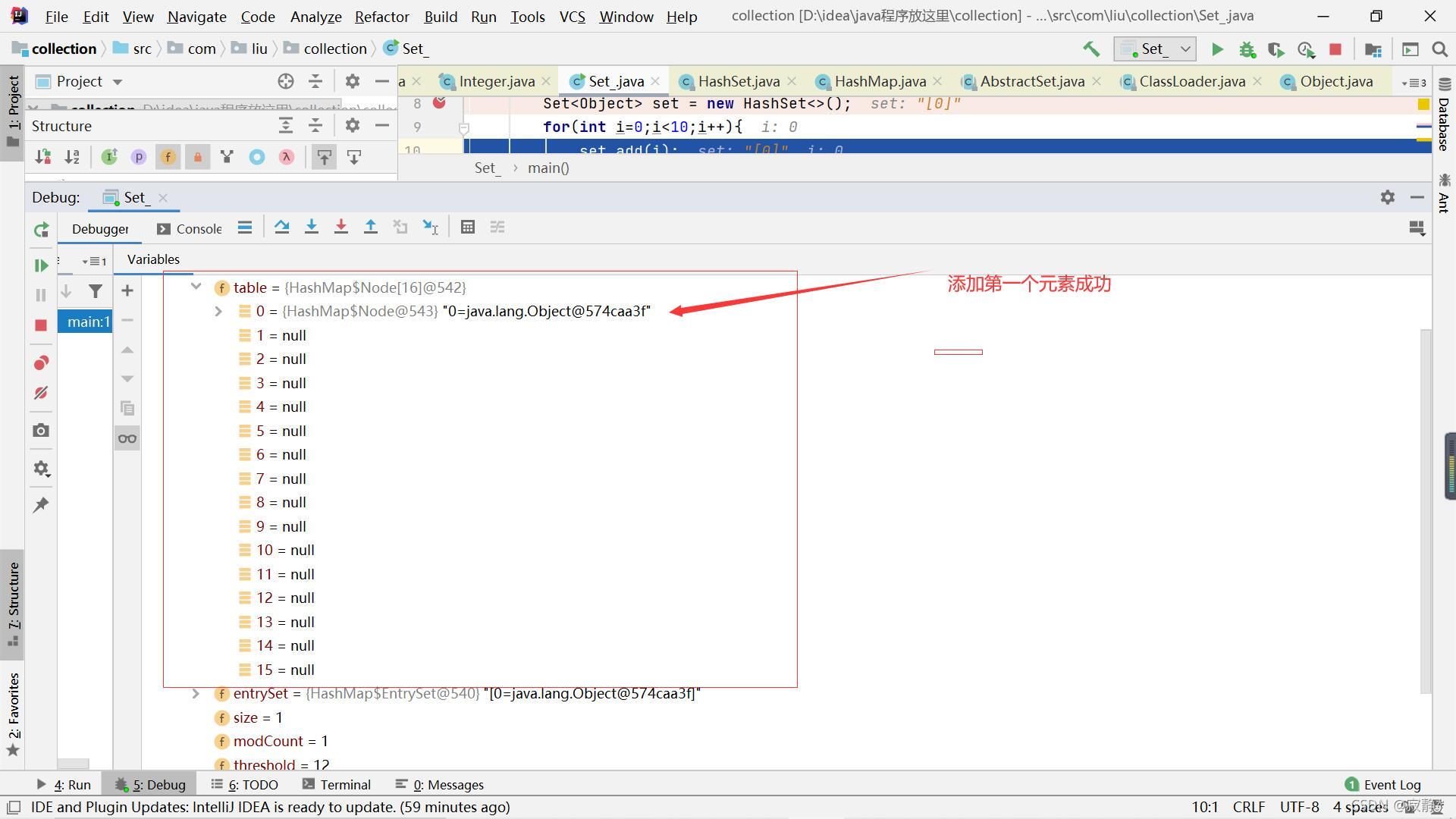Open Search Everywhere magnifier
The image size is (1456, 819).
[1439, 49]
